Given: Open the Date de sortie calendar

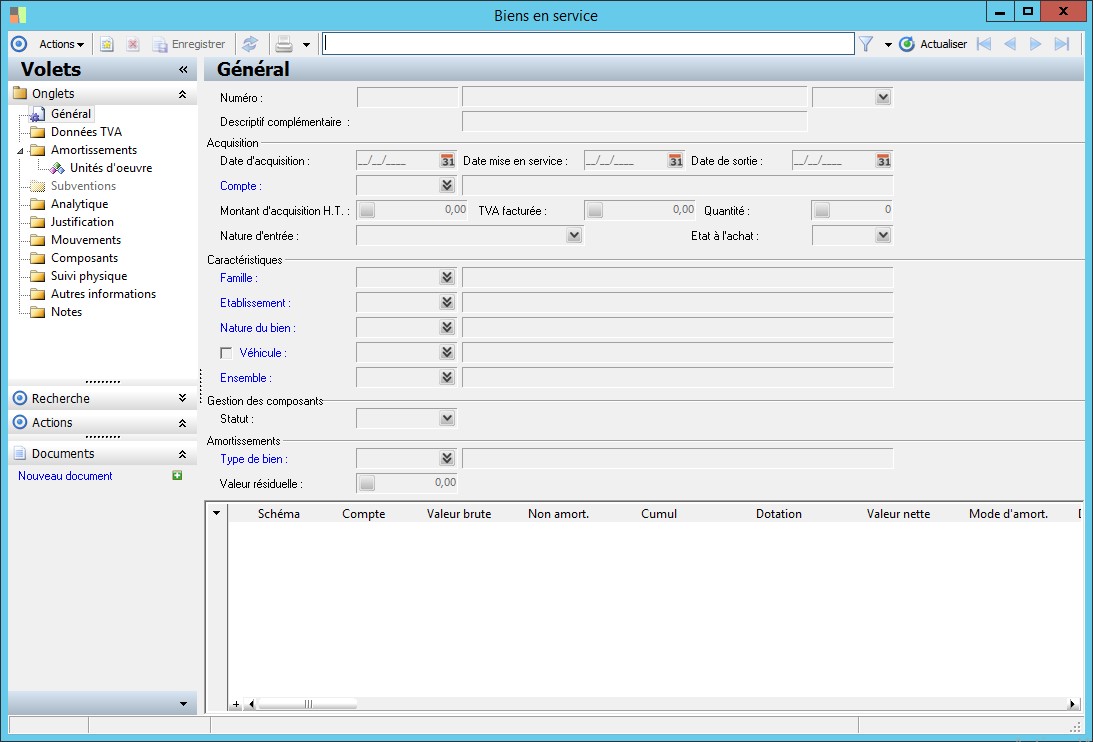Looking at the screenshot, I should [883, 161].
